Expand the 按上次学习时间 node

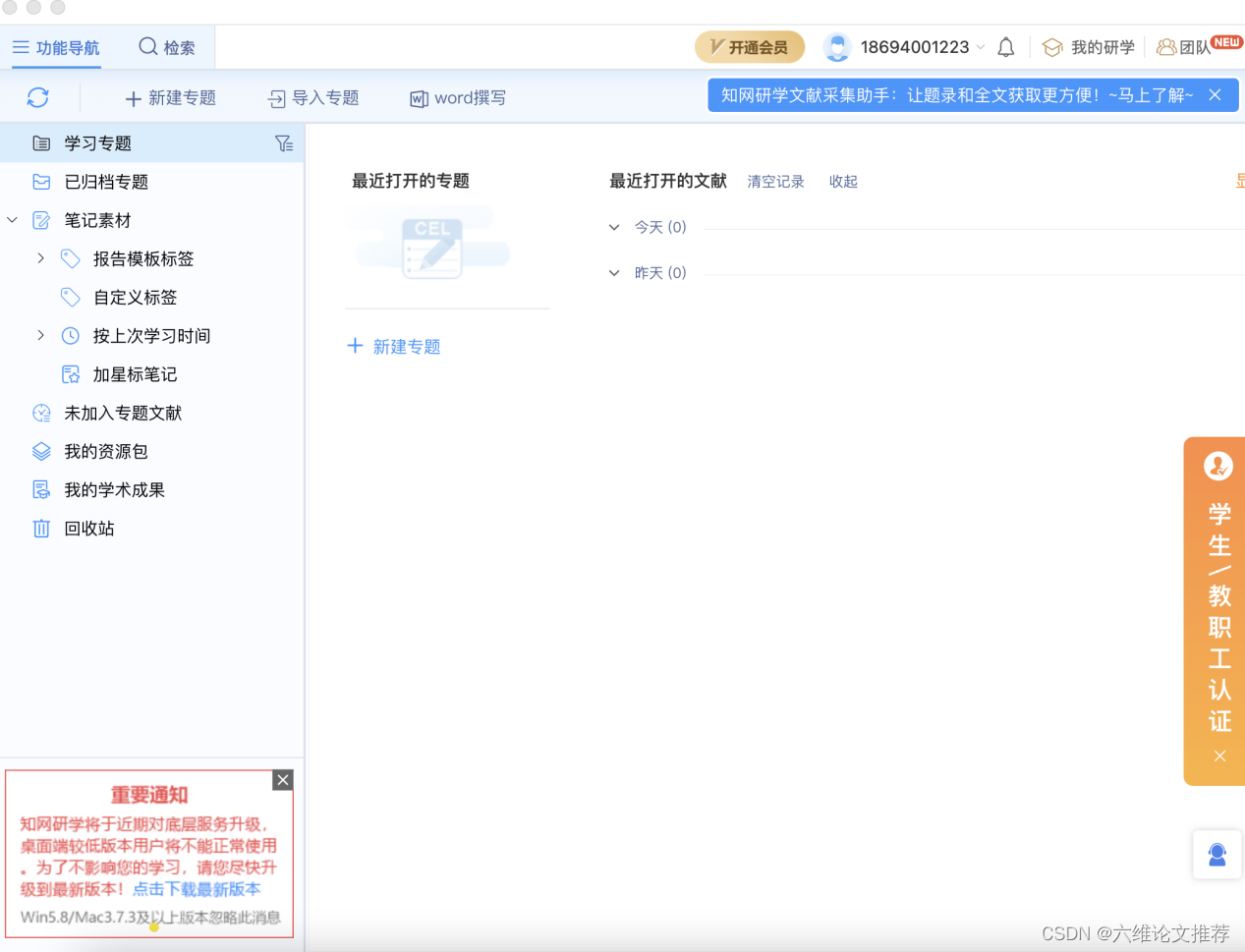[40, 335]
